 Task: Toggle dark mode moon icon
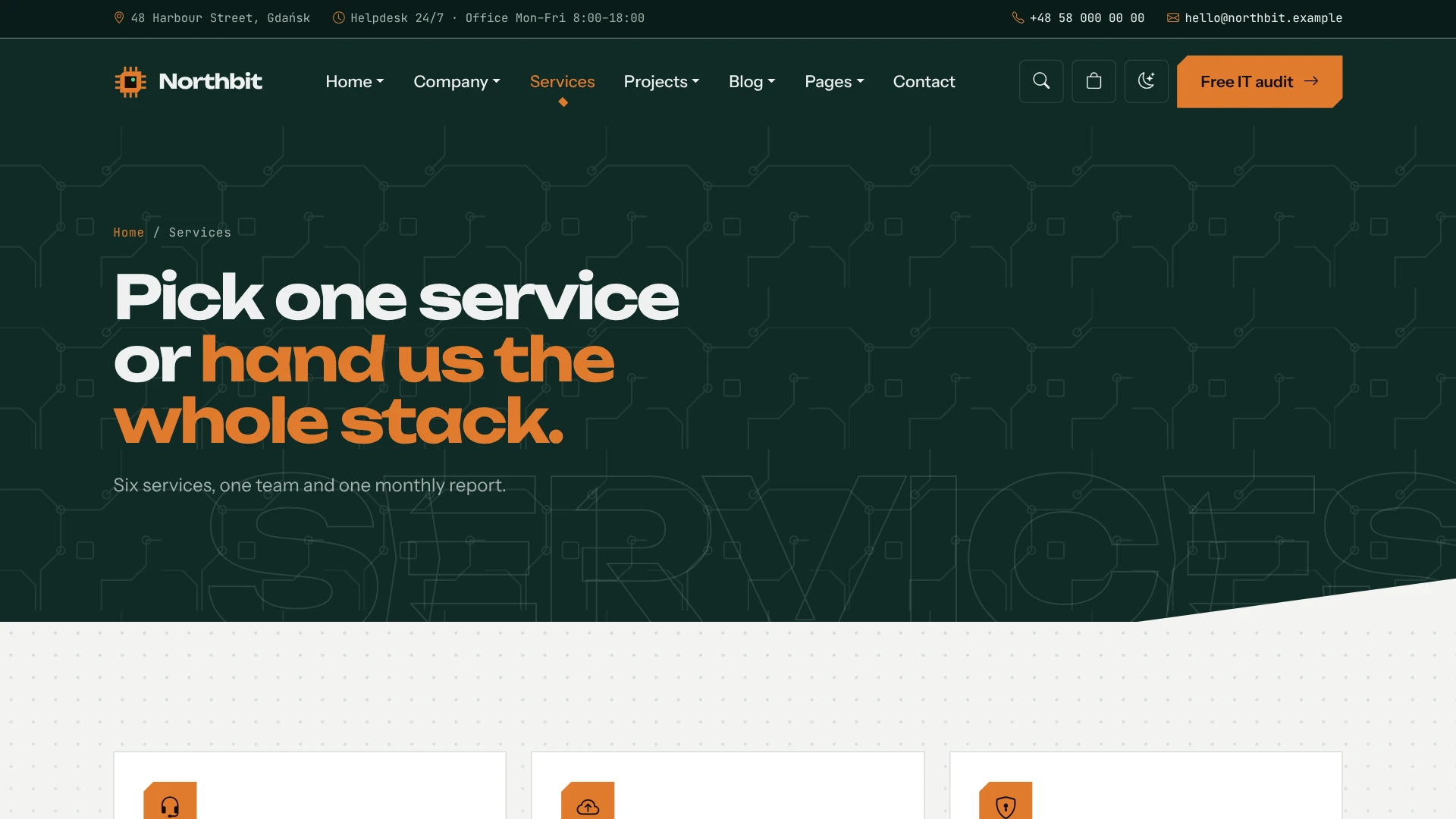(x=1146, y=81)
